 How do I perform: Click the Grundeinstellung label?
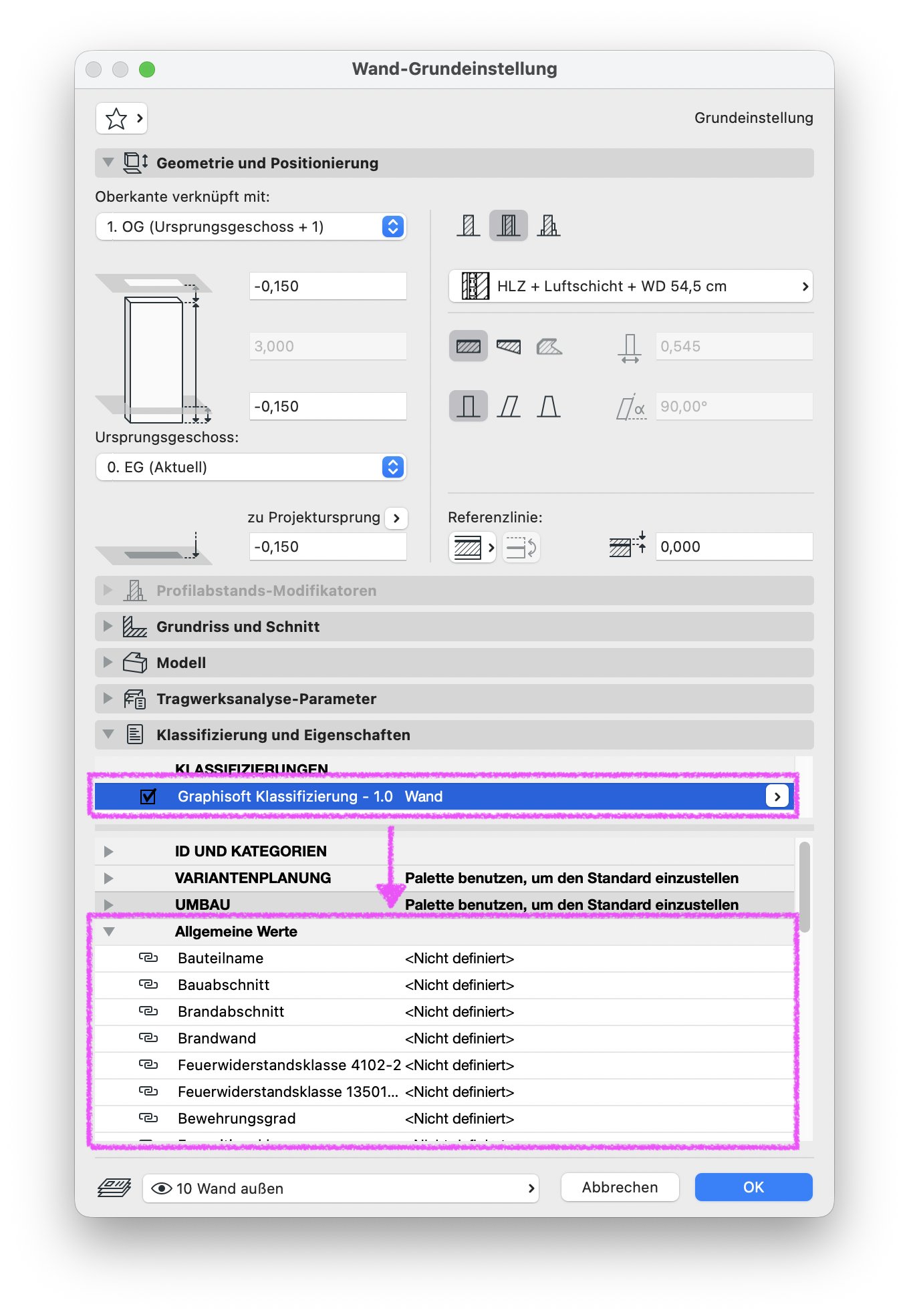754,118
